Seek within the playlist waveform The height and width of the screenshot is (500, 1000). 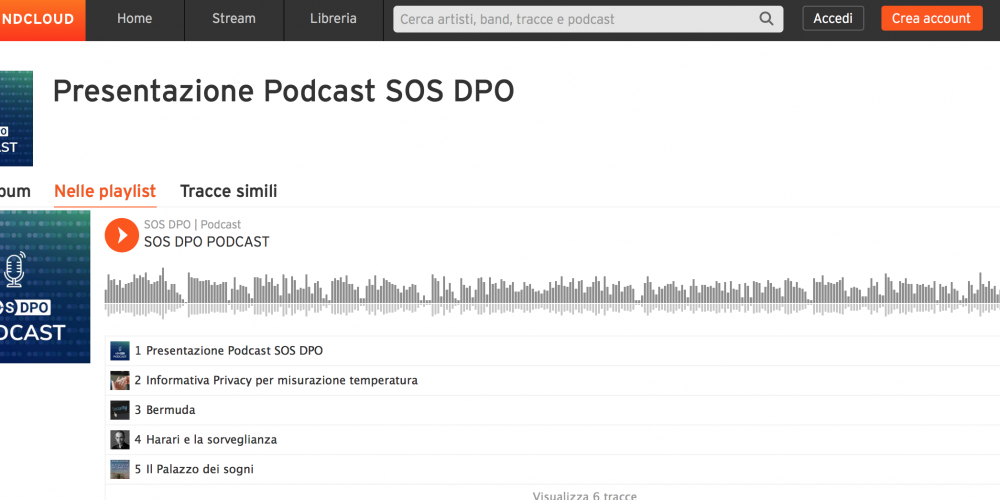click(552, 293)
